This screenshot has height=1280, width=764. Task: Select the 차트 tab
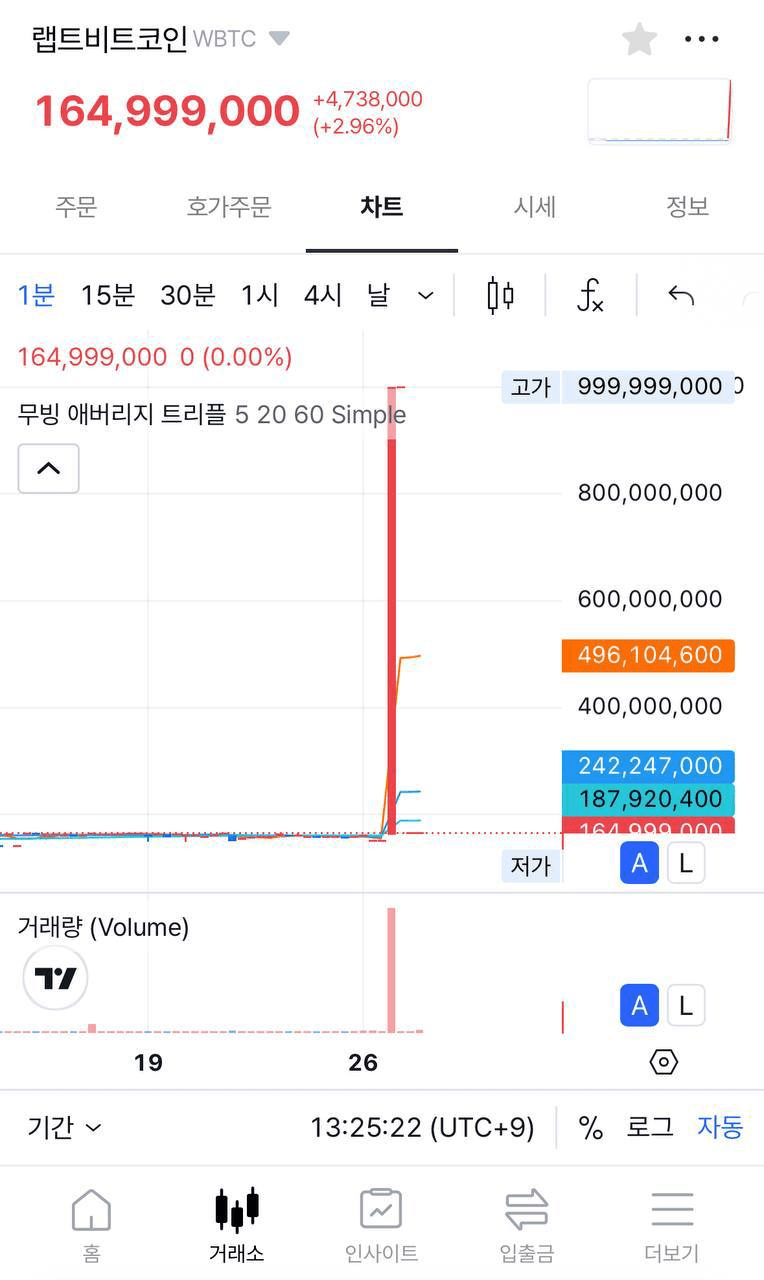click(382, 207)
